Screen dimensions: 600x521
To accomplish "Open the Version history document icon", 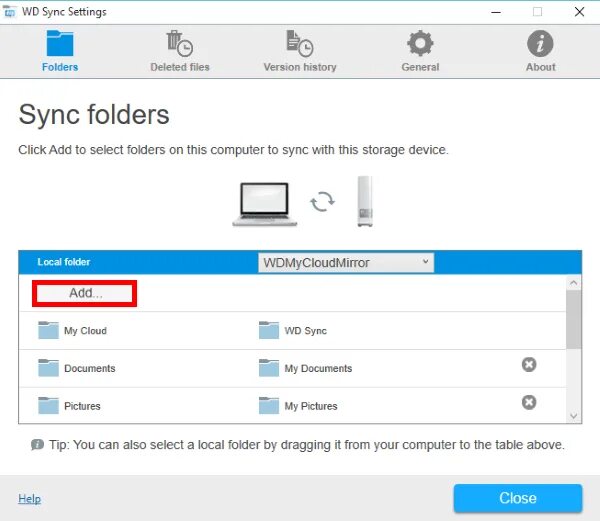I will pyautogui.click(x=300, y=44).
